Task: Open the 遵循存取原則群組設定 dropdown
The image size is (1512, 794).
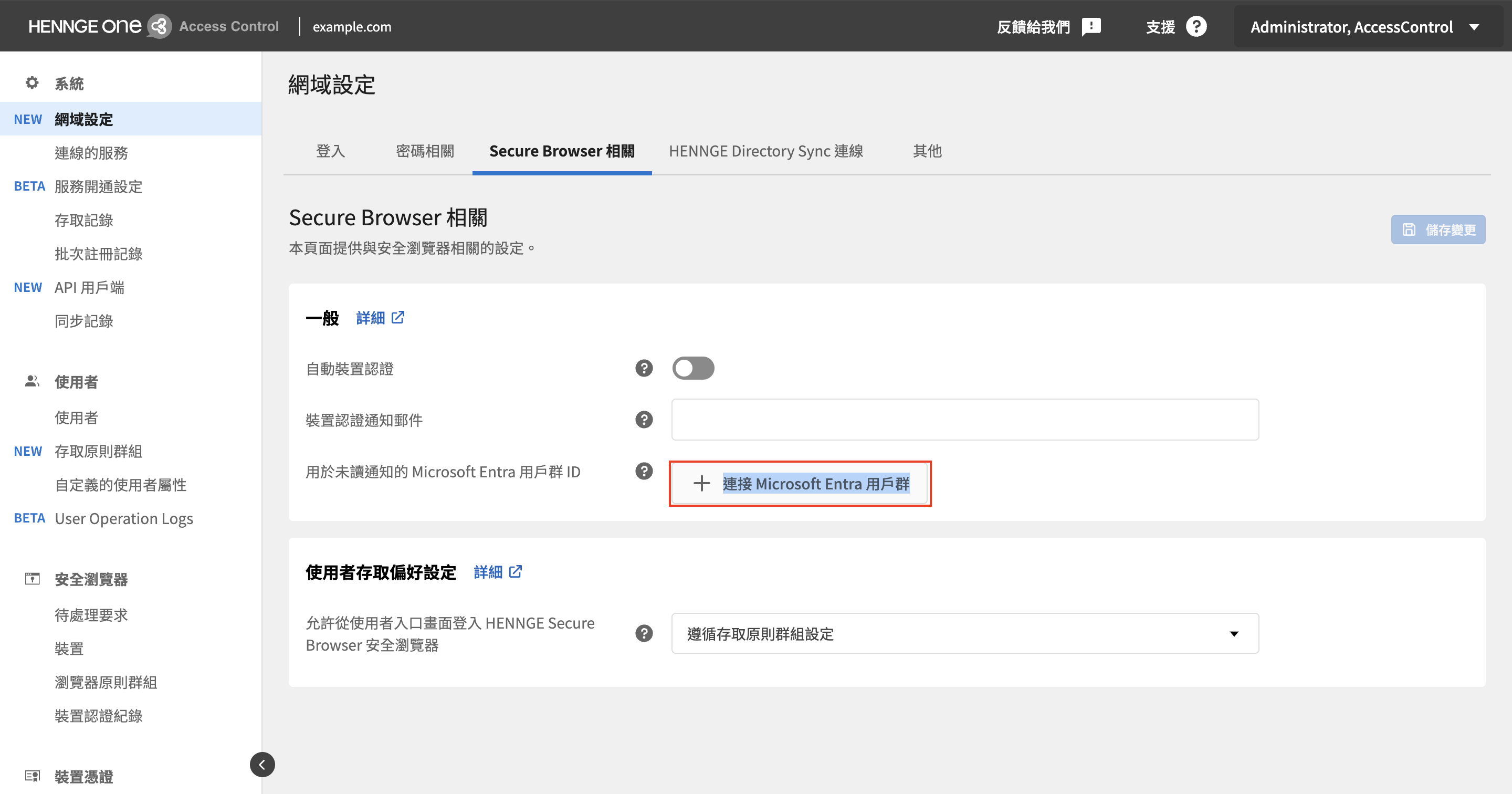Action: [x=965, y=634]
